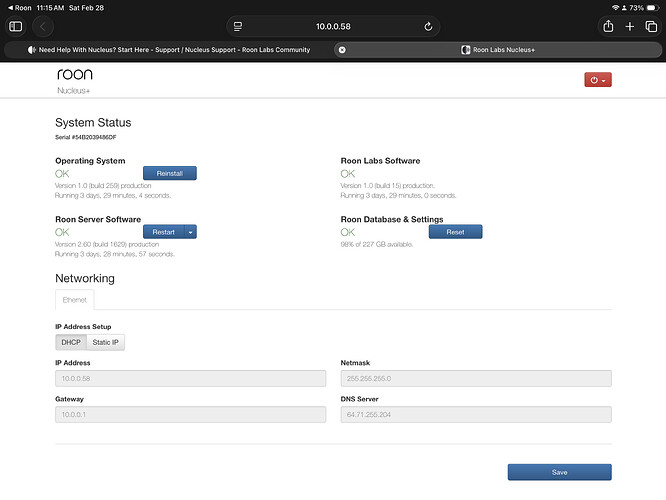The width and height of the screenshot is (666, 500).
Task: Click Reinstall for the Operating System
Action: [169, 173]
